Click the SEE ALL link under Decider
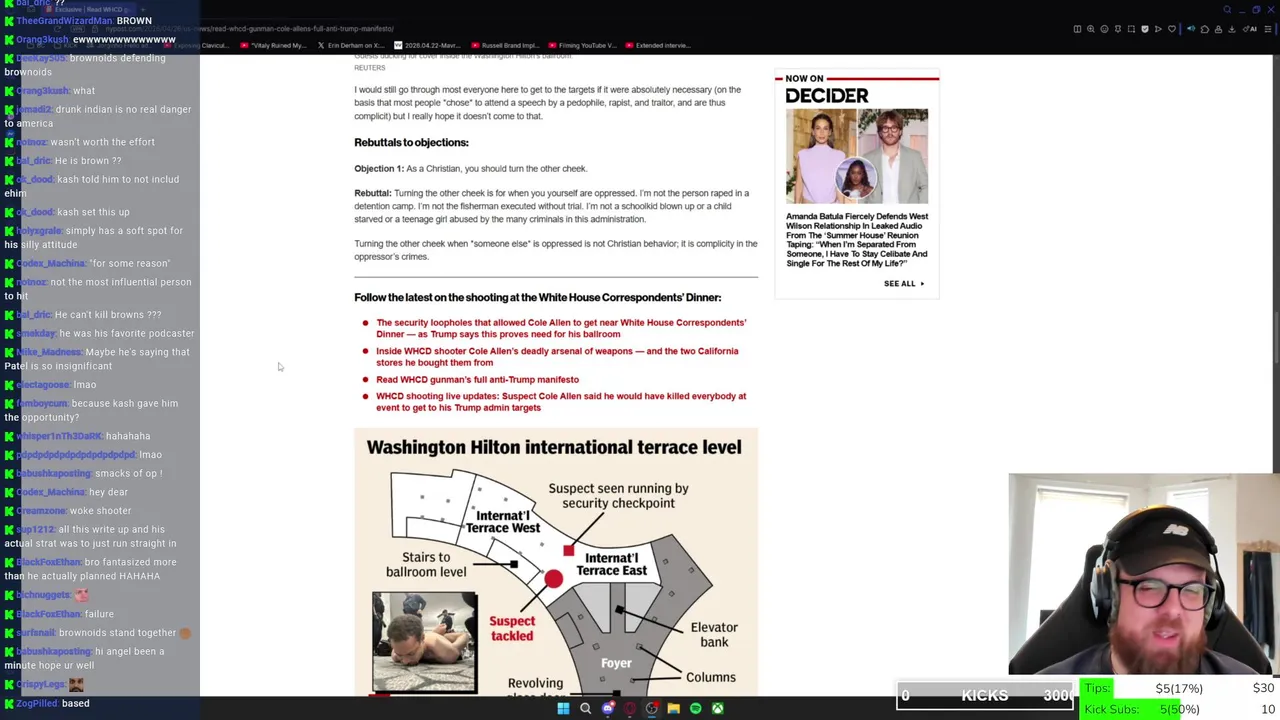 (904, 284)
